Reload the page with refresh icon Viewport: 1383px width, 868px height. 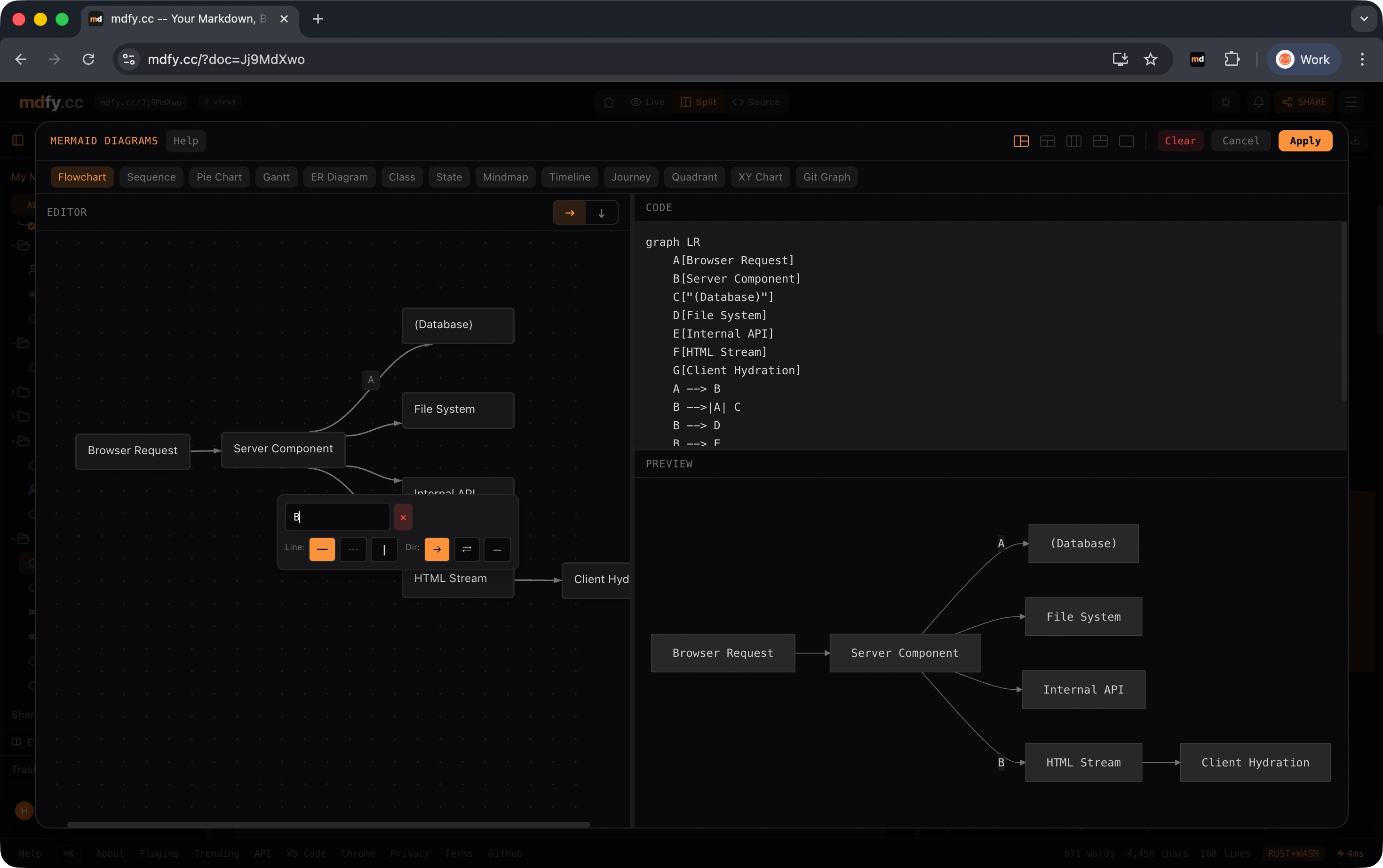click(x=88, y=59)
